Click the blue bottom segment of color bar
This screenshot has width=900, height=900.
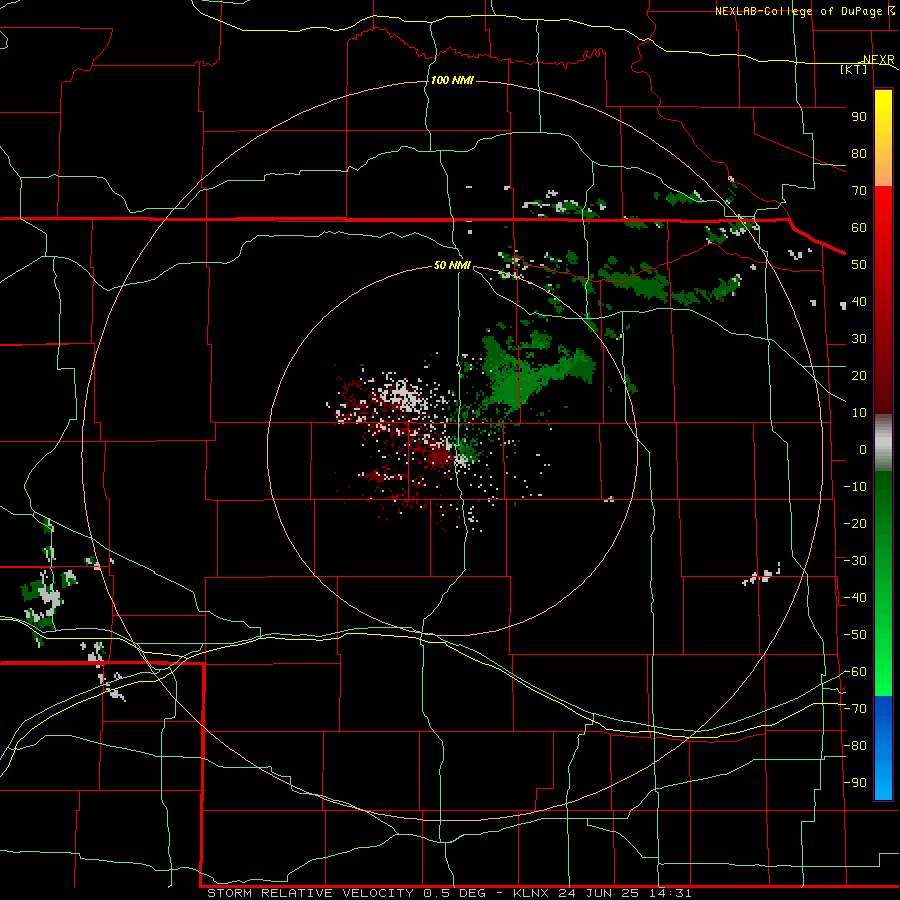(x=883, y=748)
